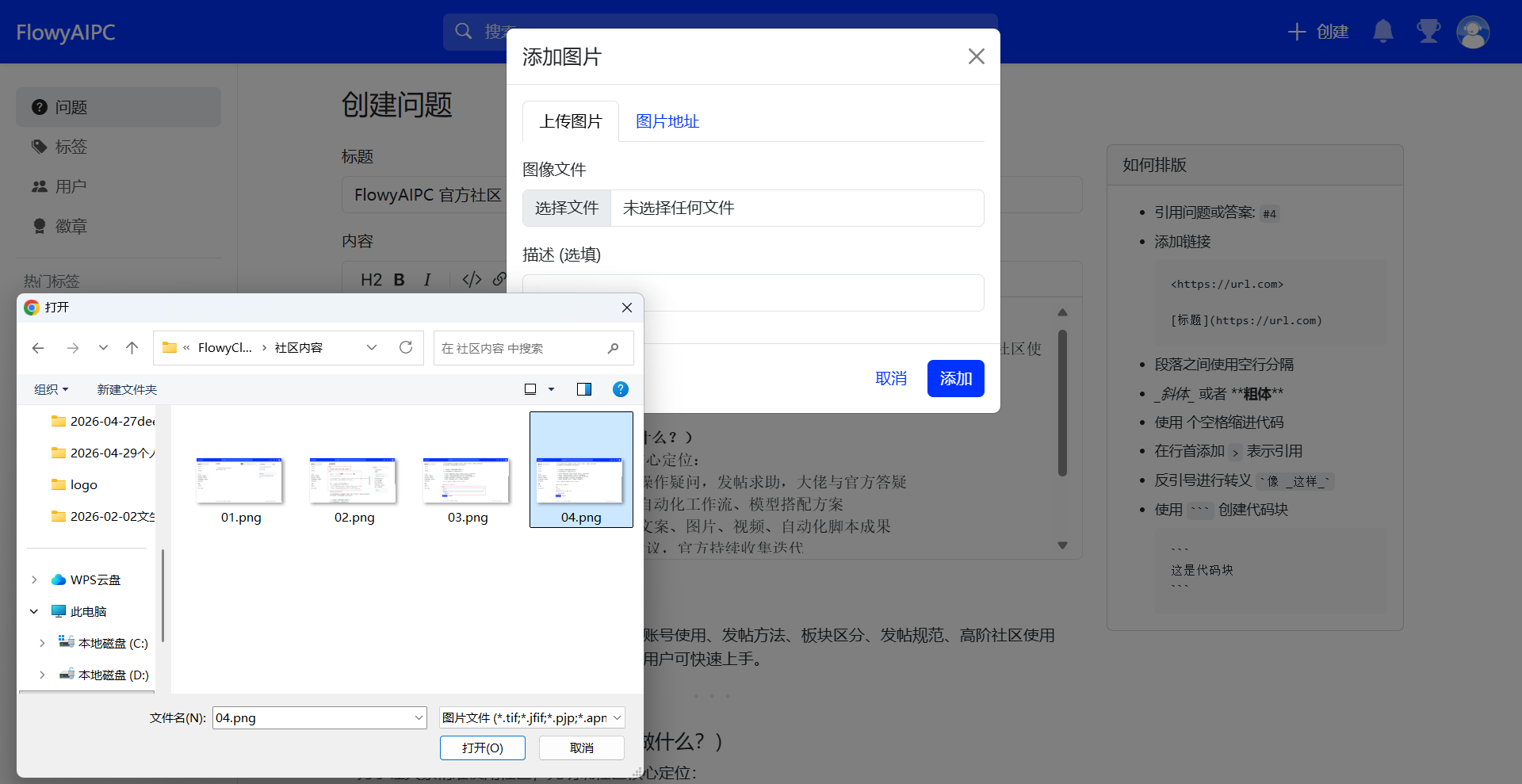Open file dialog help

point(621,389)
